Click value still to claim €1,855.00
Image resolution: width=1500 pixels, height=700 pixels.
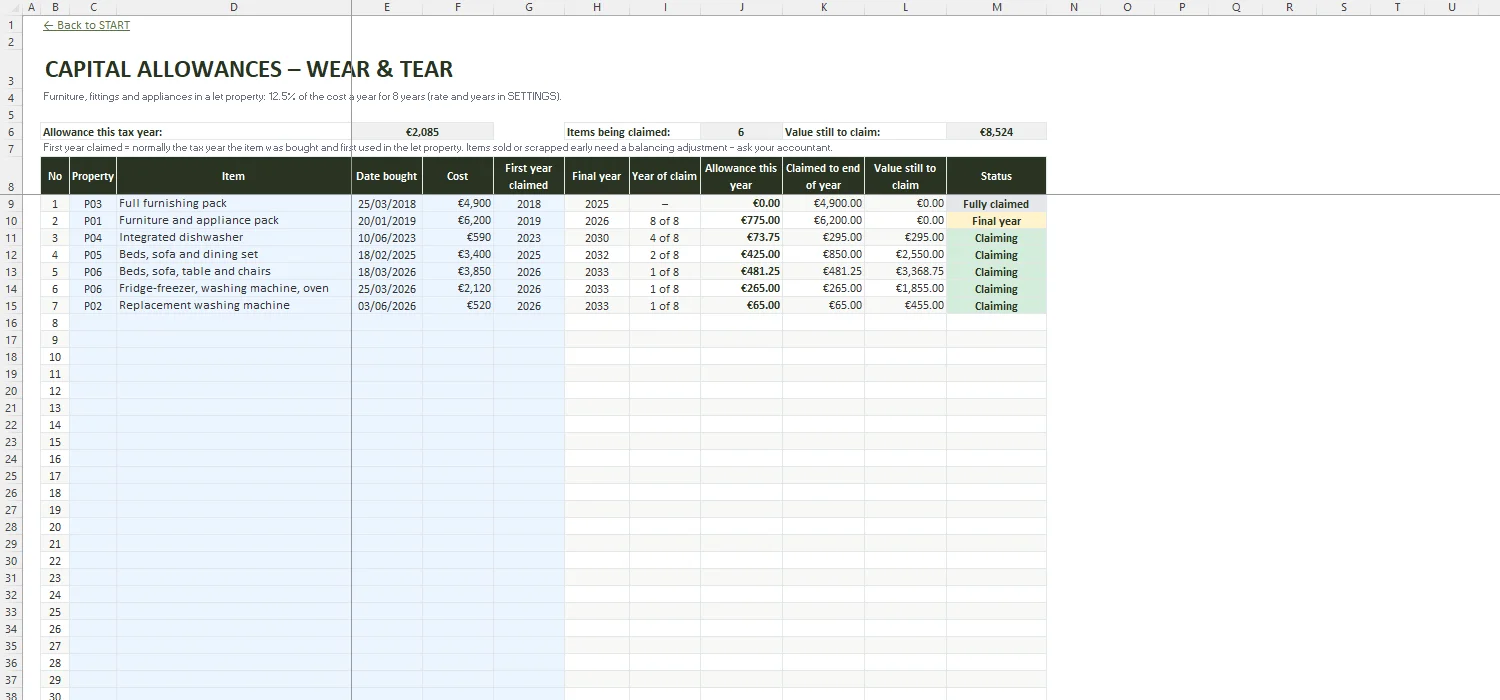905,289
